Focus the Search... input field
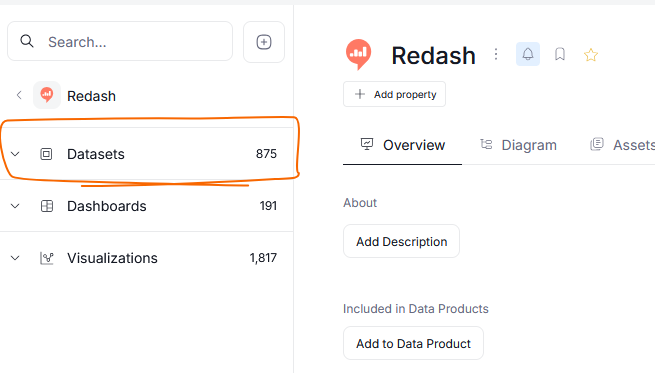 (x=120, y=41)
